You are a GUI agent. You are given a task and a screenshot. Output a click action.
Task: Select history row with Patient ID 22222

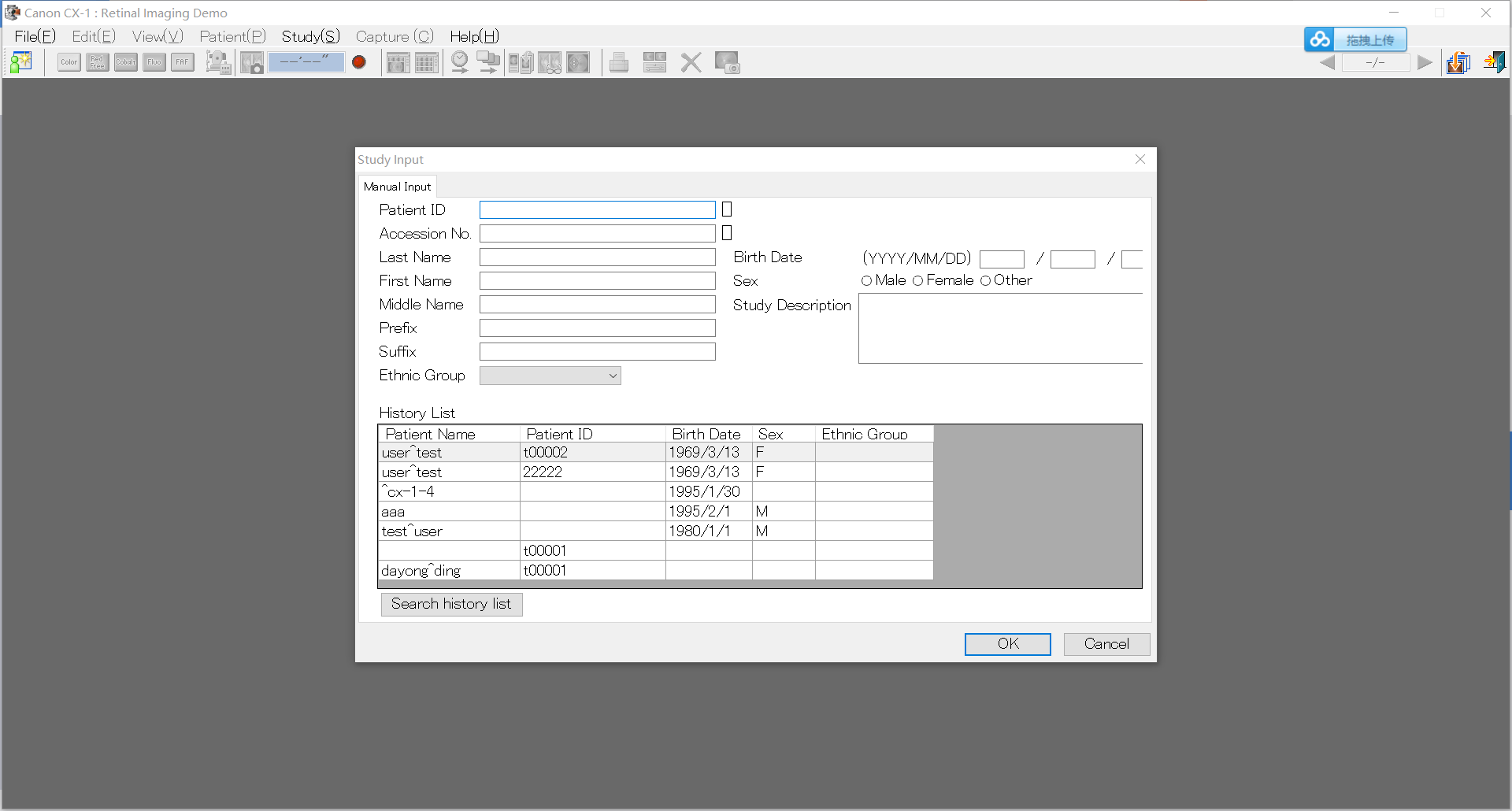click(x=656, y=472)
